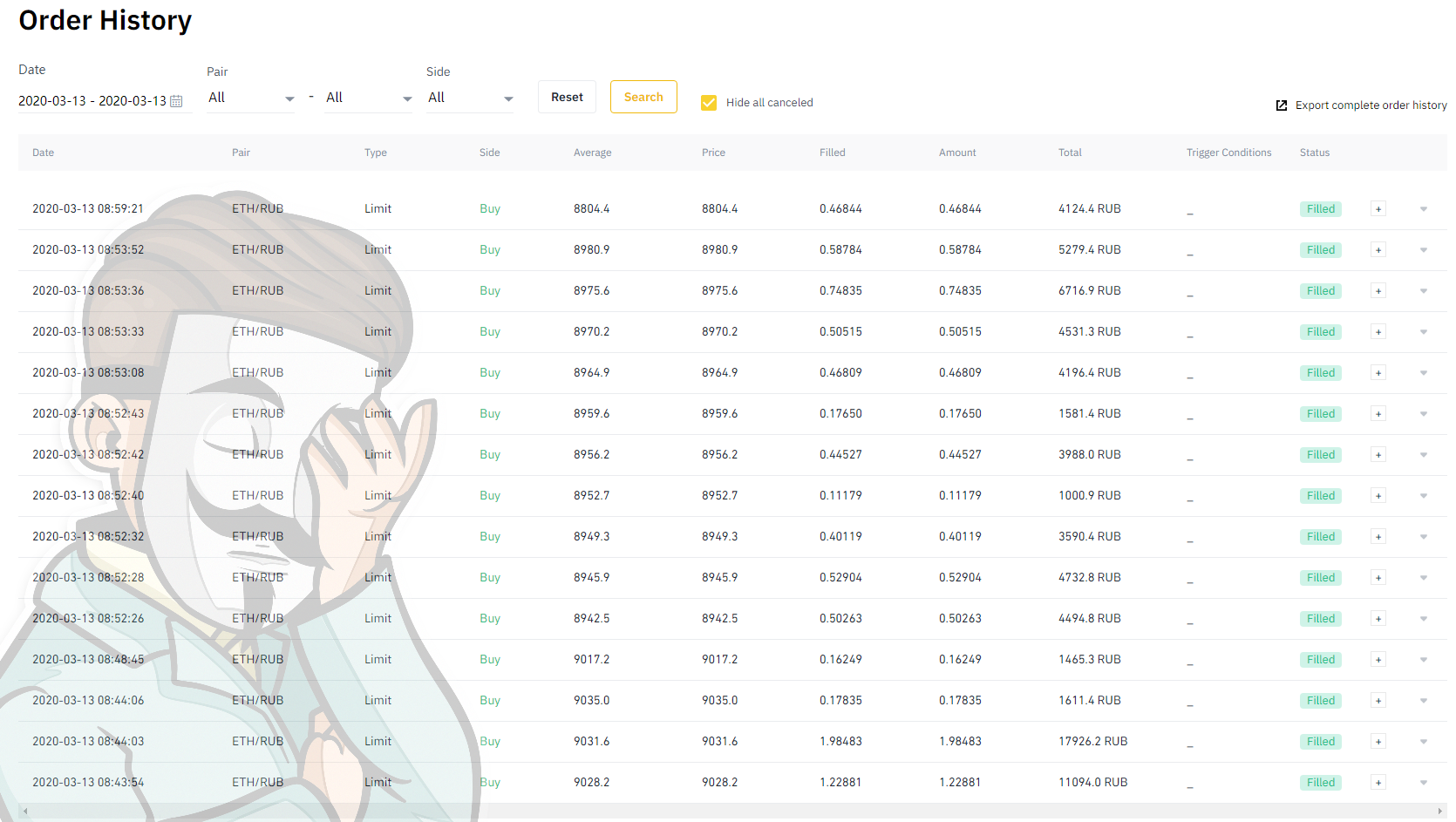Expand details plus icon for 08:52:28 order
Image resolution: width=1456 pixels, height=822 pixels.
[x=1378, y=578]
